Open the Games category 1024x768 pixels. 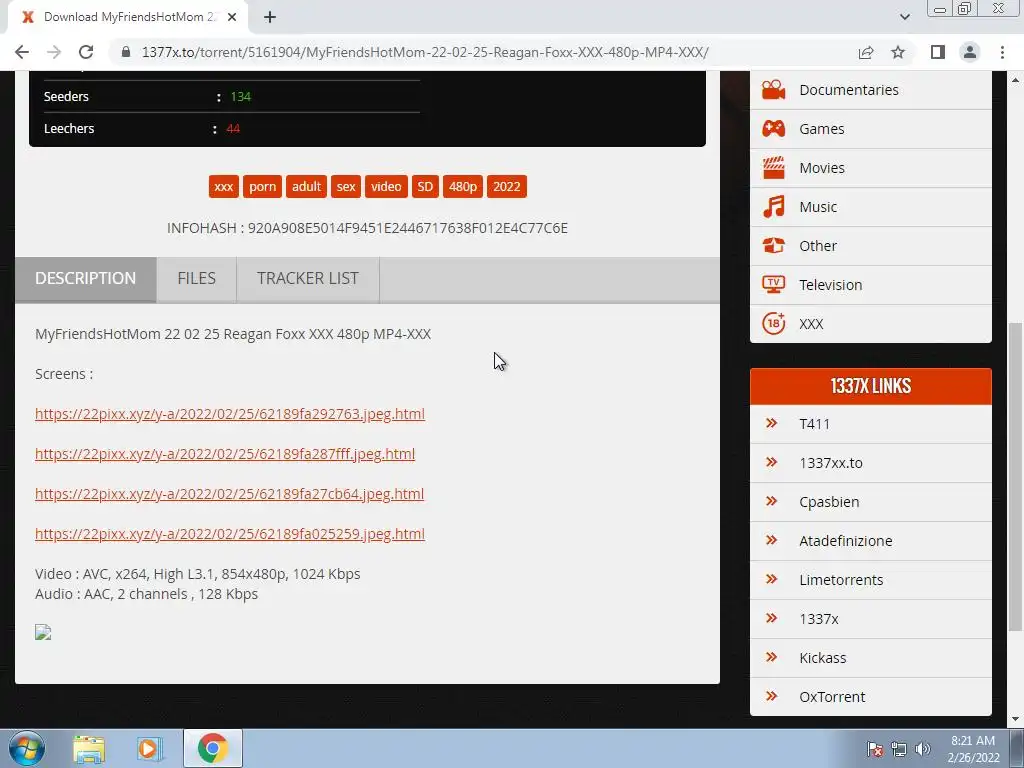(x=822, y=129)
